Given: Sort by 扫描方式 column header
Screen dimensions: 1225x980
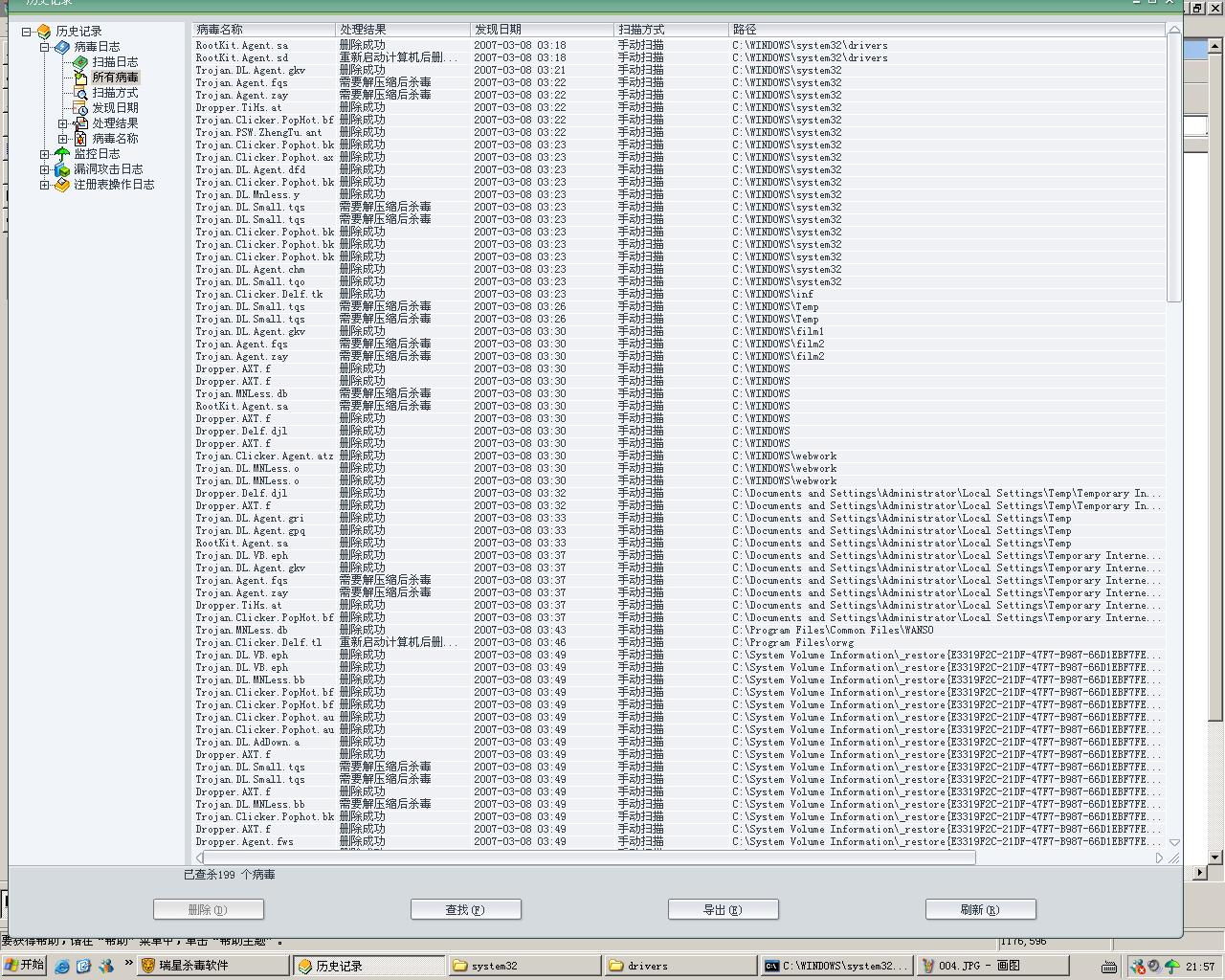Looking at the screenshot, I should (x=671, y=30).
